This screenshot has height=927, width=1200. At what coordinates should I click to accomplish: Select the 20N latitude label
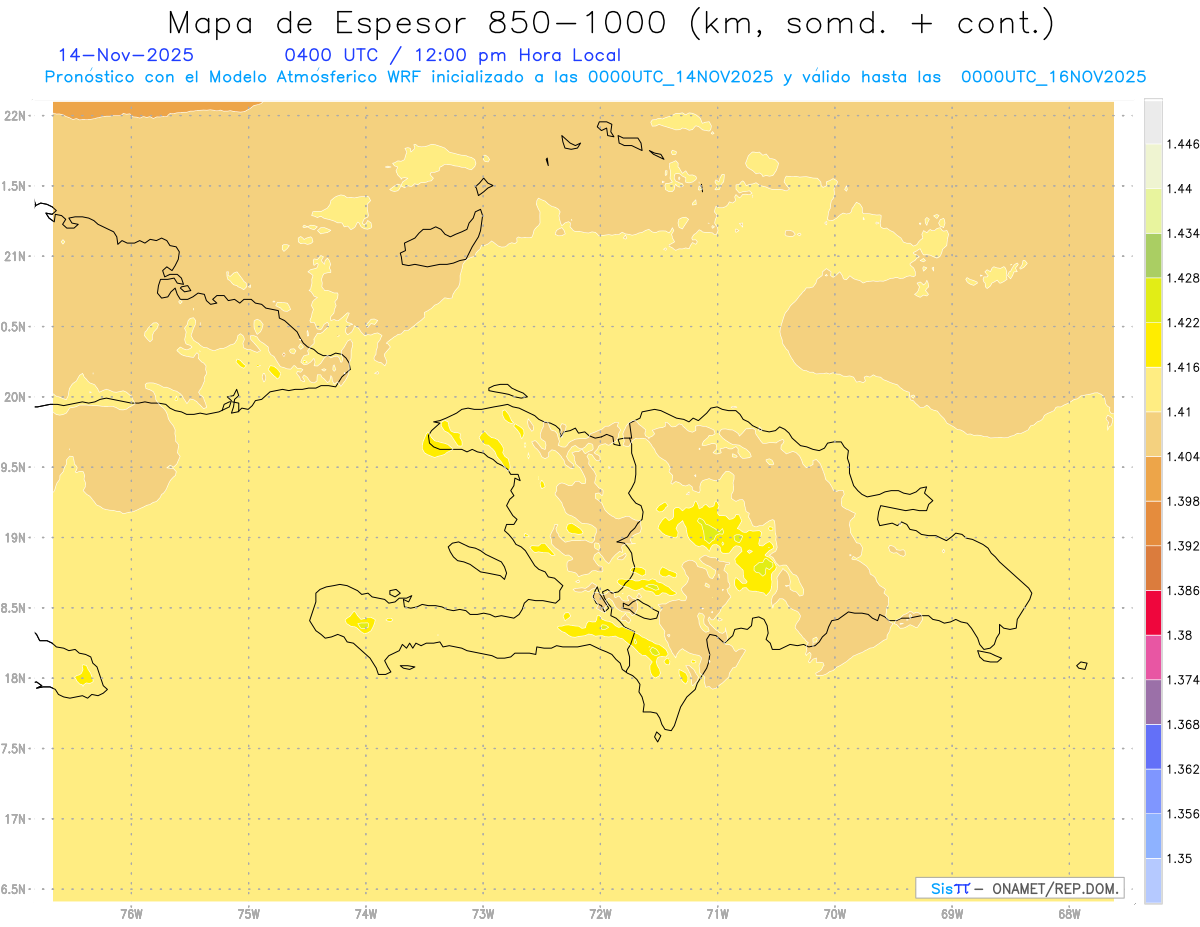16,397
